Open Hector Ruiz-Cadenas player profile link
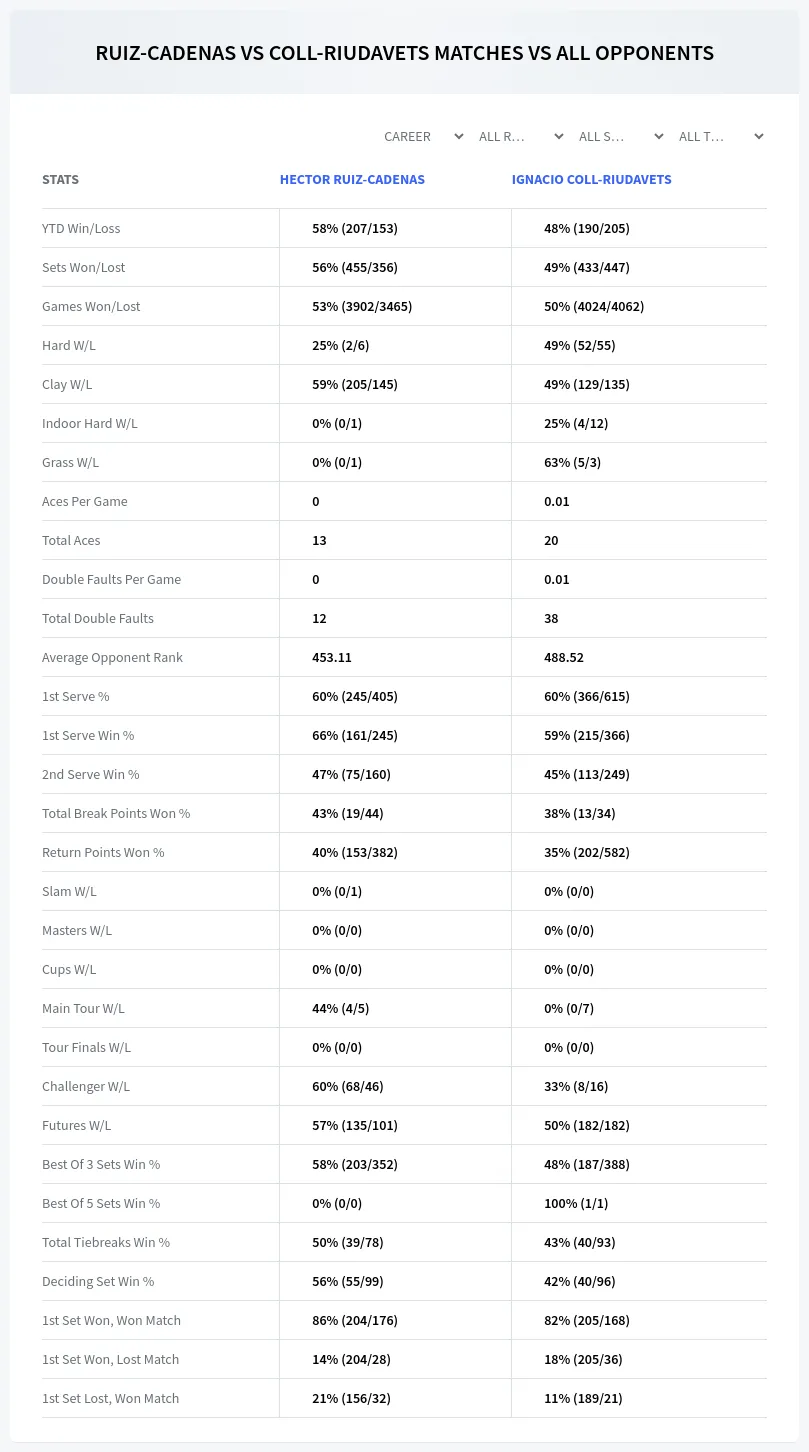This screenshot has width=809, height=1452. tap(352, 180)
